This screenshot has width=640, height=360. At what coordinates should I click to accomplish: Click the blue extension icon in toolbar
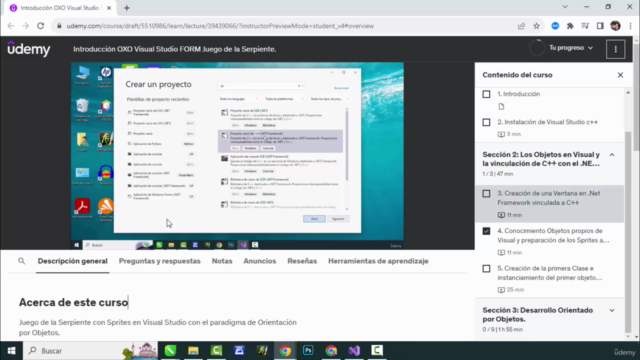[555, 26]
